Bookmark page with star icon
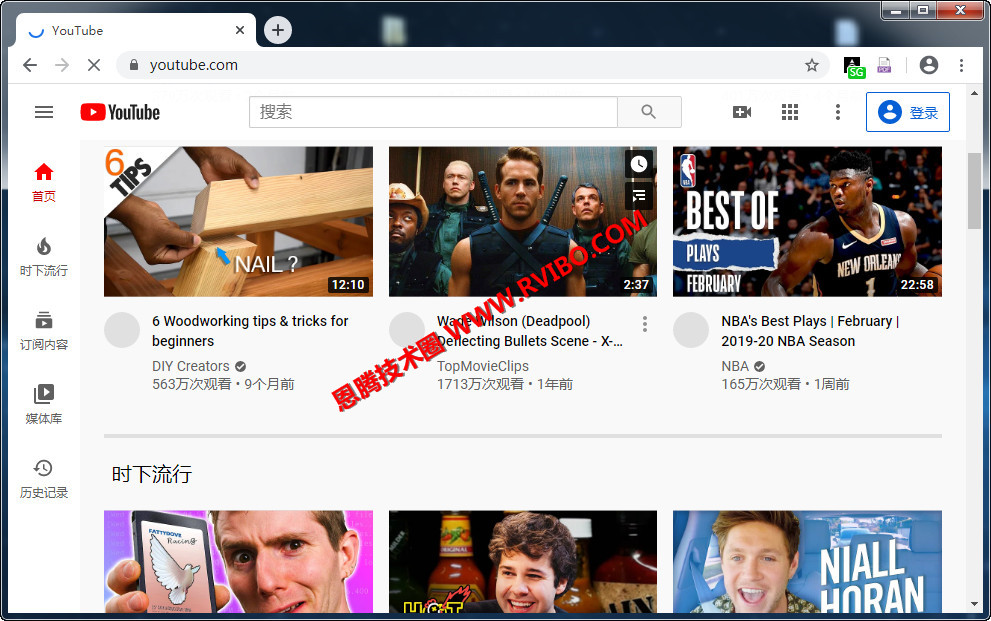This screenshot has height=621, width=991. coord(812,65)
